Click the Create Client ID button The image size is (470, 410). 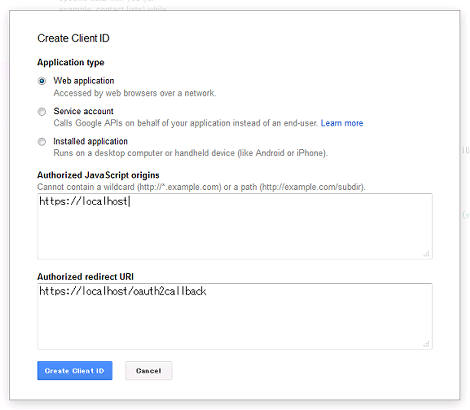click(75, 370)
